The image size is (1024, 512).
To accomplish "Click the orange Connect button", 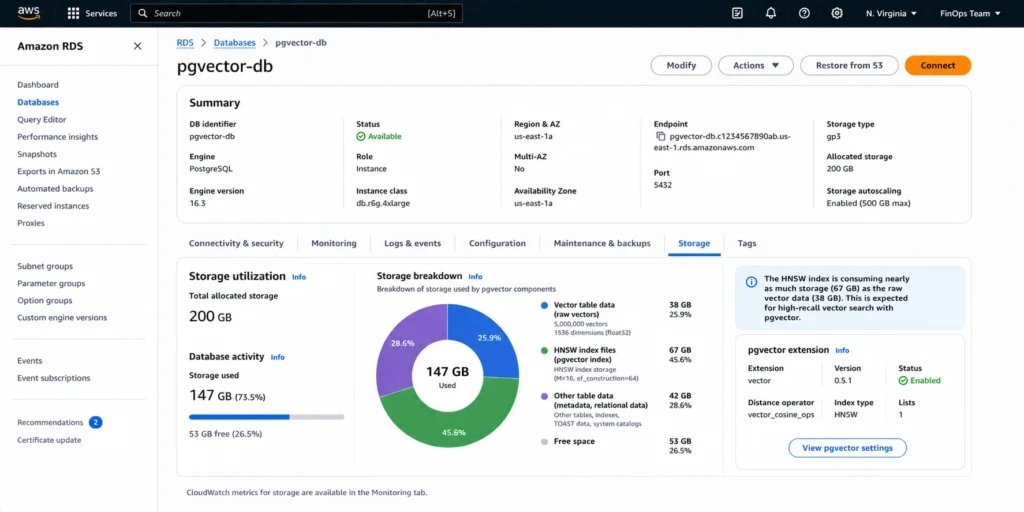I will 938,65.
